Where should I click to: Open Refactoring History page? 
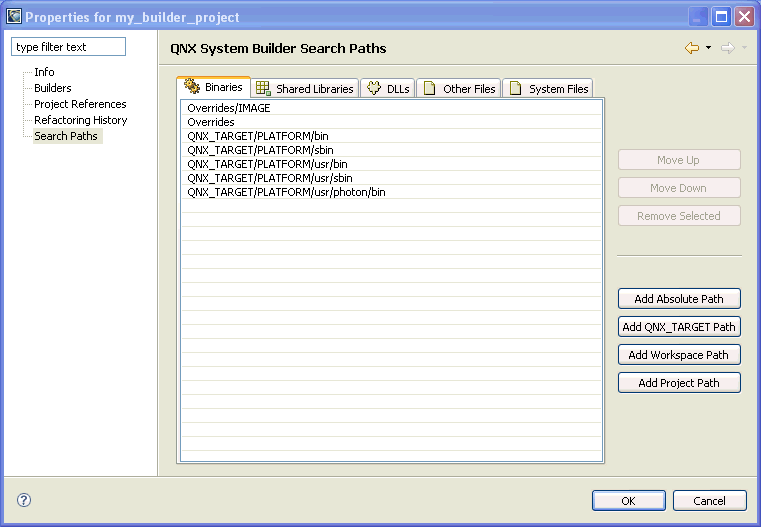tap(81, 120)
